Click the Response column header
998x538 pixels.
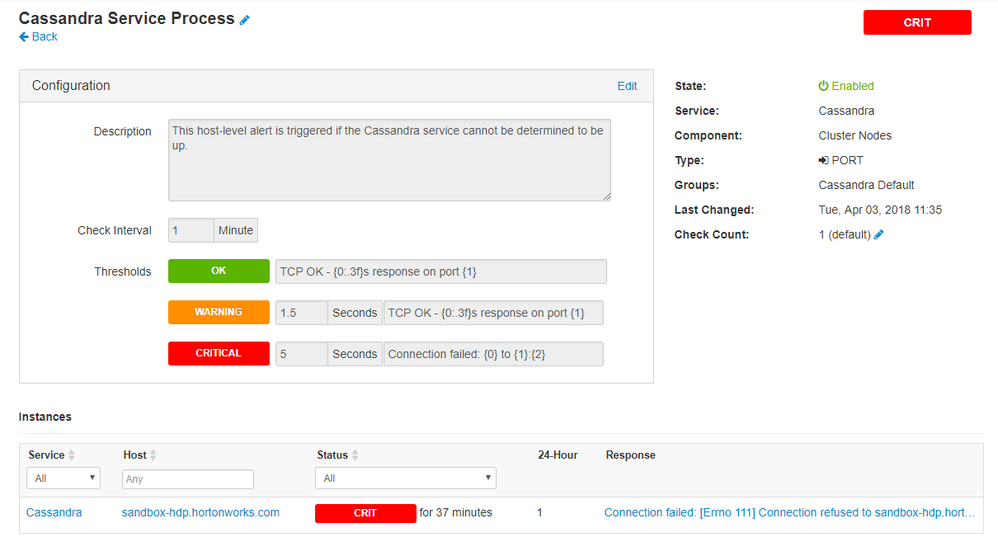pos(631,455)
